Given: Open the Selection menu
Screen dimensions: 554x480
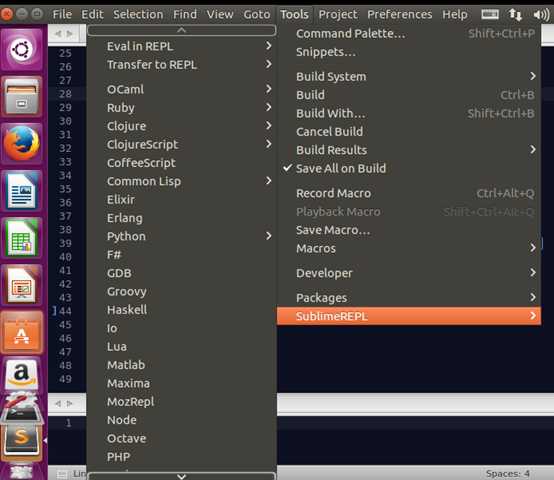Looking at the screenshot, I should click(138, 14).
